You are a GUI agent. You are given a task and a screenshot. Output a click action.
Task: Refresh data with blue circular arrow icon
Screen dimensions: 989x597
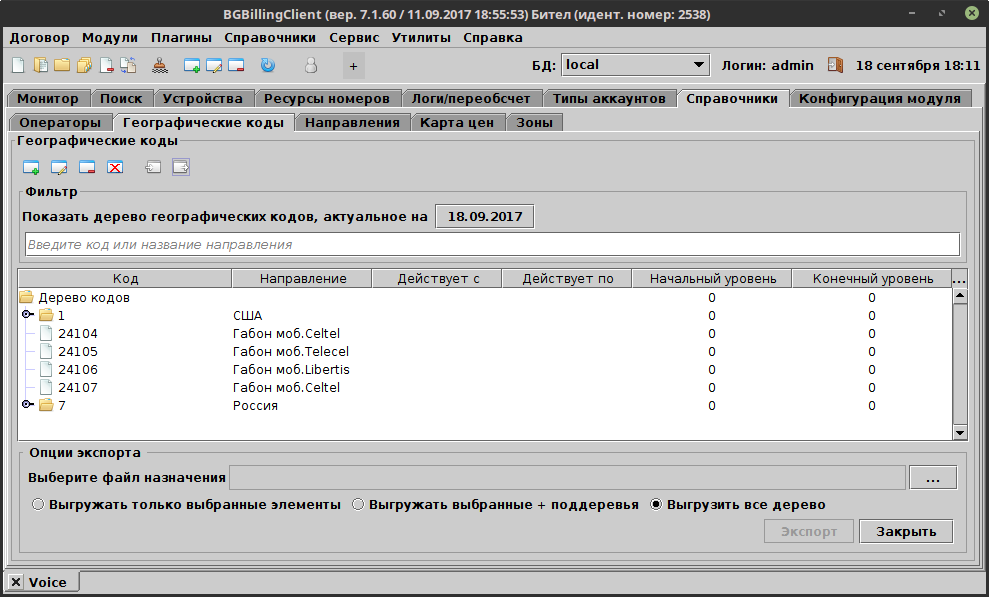[x=266, y=65]
